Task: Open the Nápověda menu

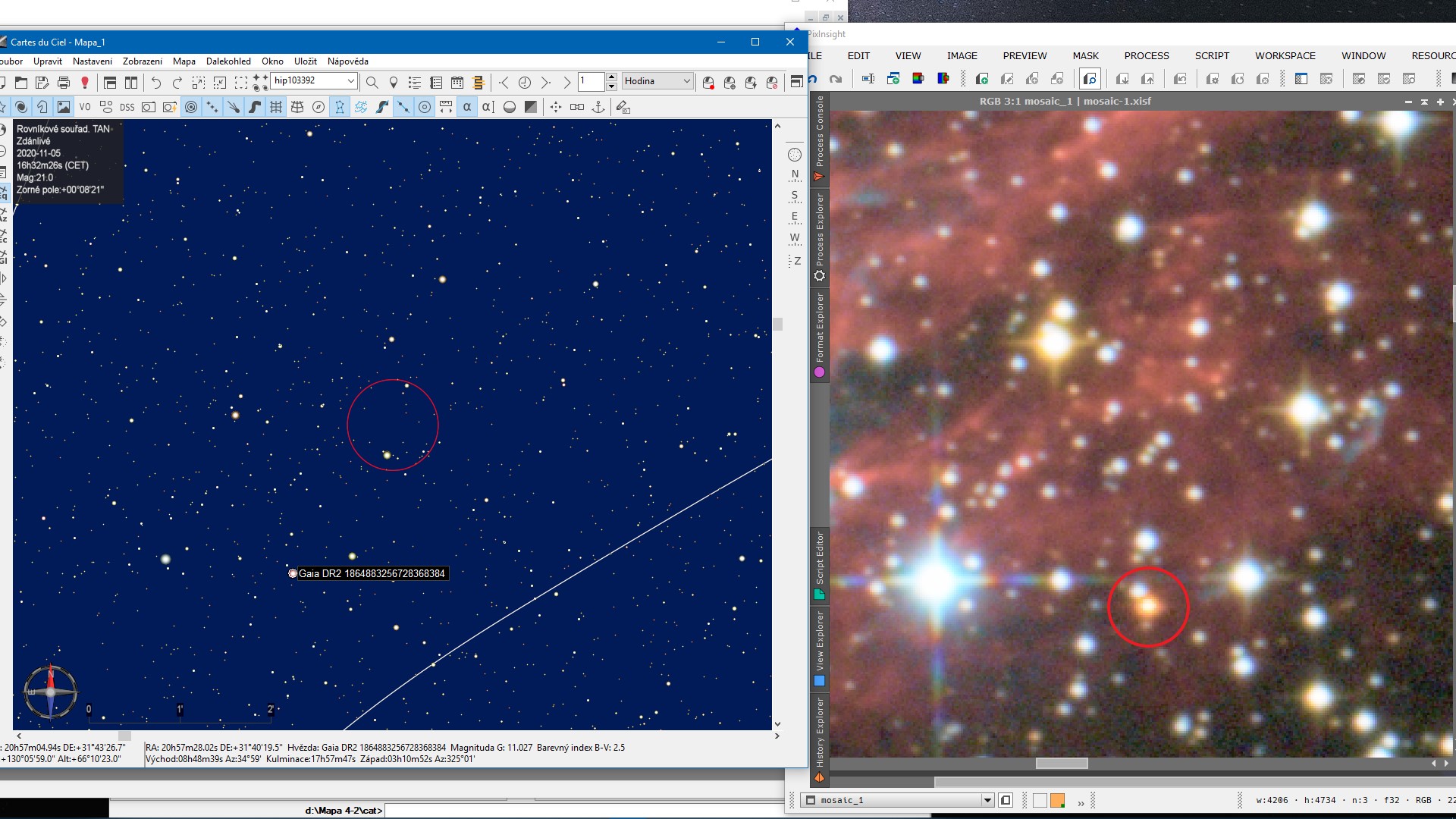Action: (348, 61)
